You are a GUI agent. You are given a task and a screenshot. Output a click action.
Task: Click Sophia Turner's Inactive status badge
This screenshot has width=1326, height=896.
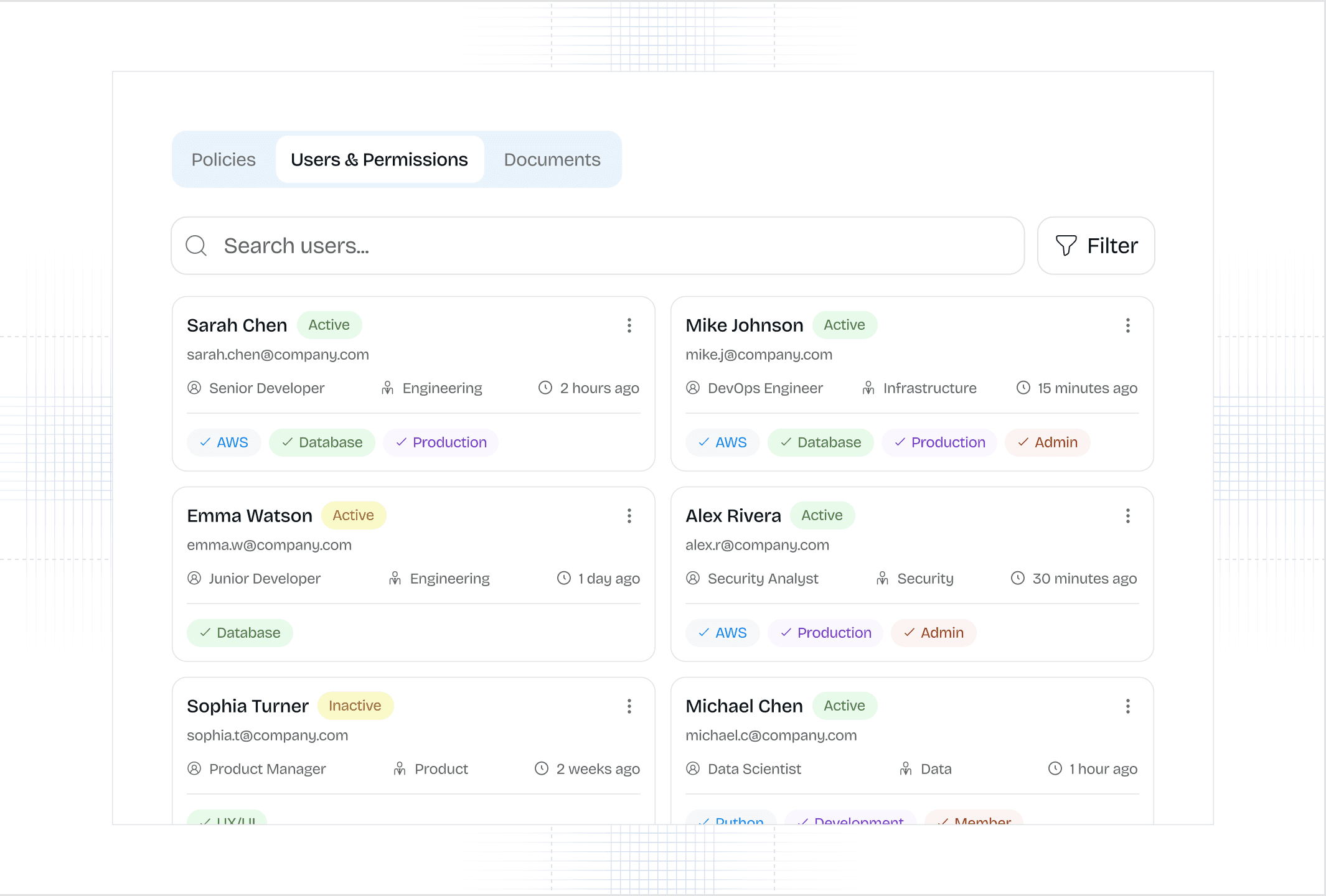pos(355,706)
